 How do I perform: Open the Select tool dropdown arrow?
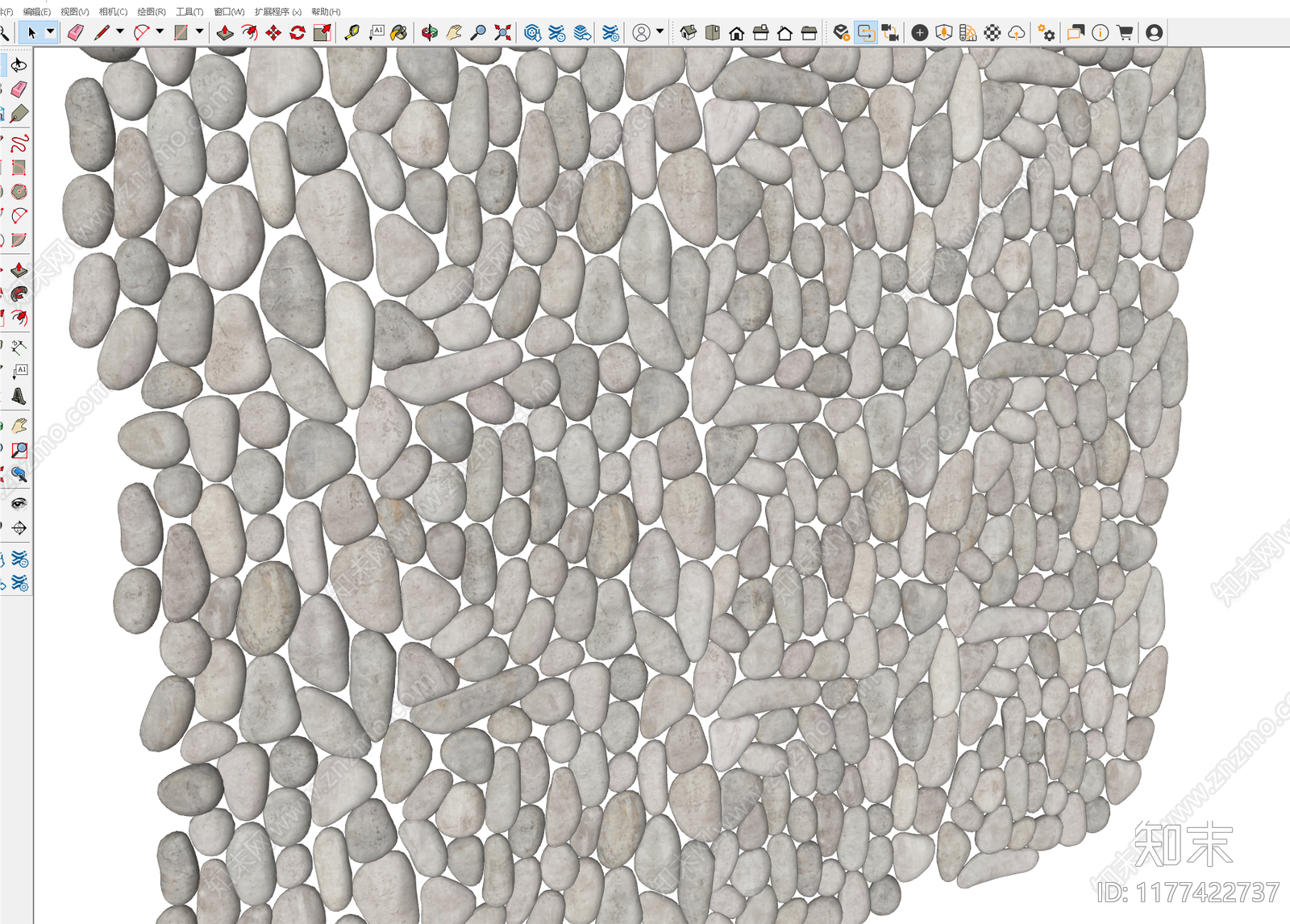pyautogui.click(x=50, y=33)
